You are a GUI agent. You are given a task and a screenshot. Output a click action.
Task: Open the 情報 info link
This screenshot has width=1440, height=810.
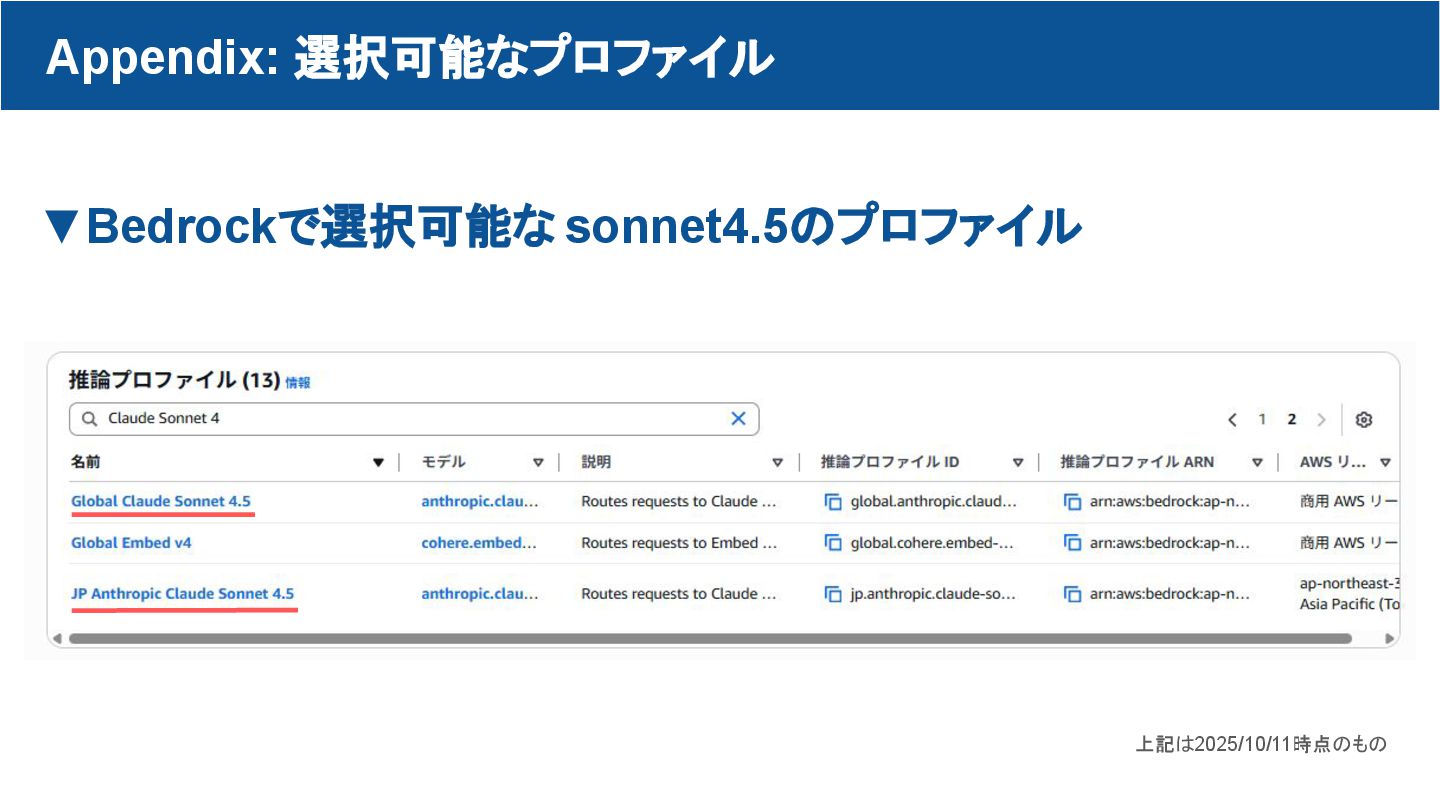(x=298, y=382)
